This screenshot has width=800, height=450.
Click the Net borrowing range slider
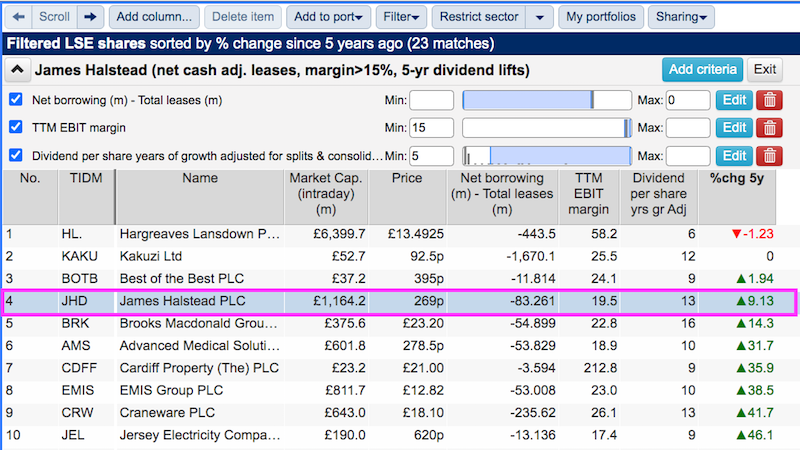coord(547,100)
